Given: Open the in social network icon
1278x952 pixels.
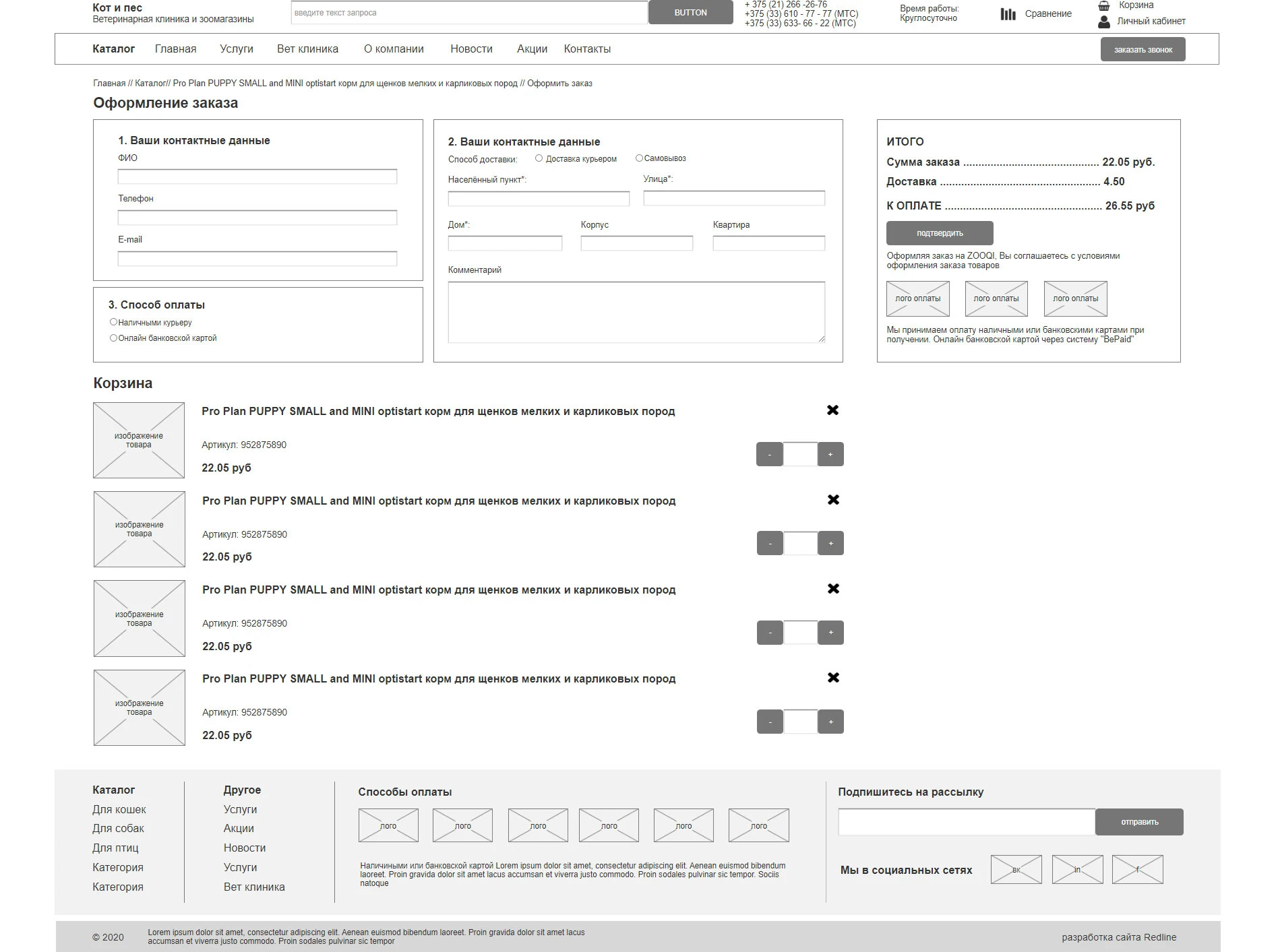Looking at the screenshot, I should [x=1077, y=869].
